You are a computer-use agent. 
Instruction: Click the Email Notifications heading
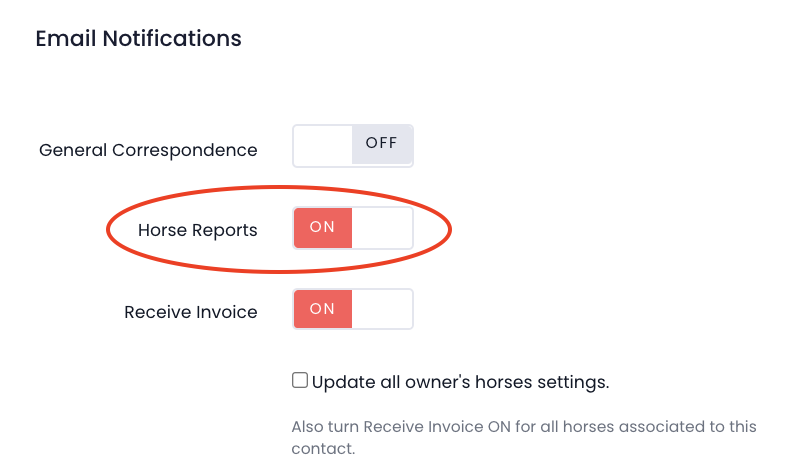tap(138, 39)
